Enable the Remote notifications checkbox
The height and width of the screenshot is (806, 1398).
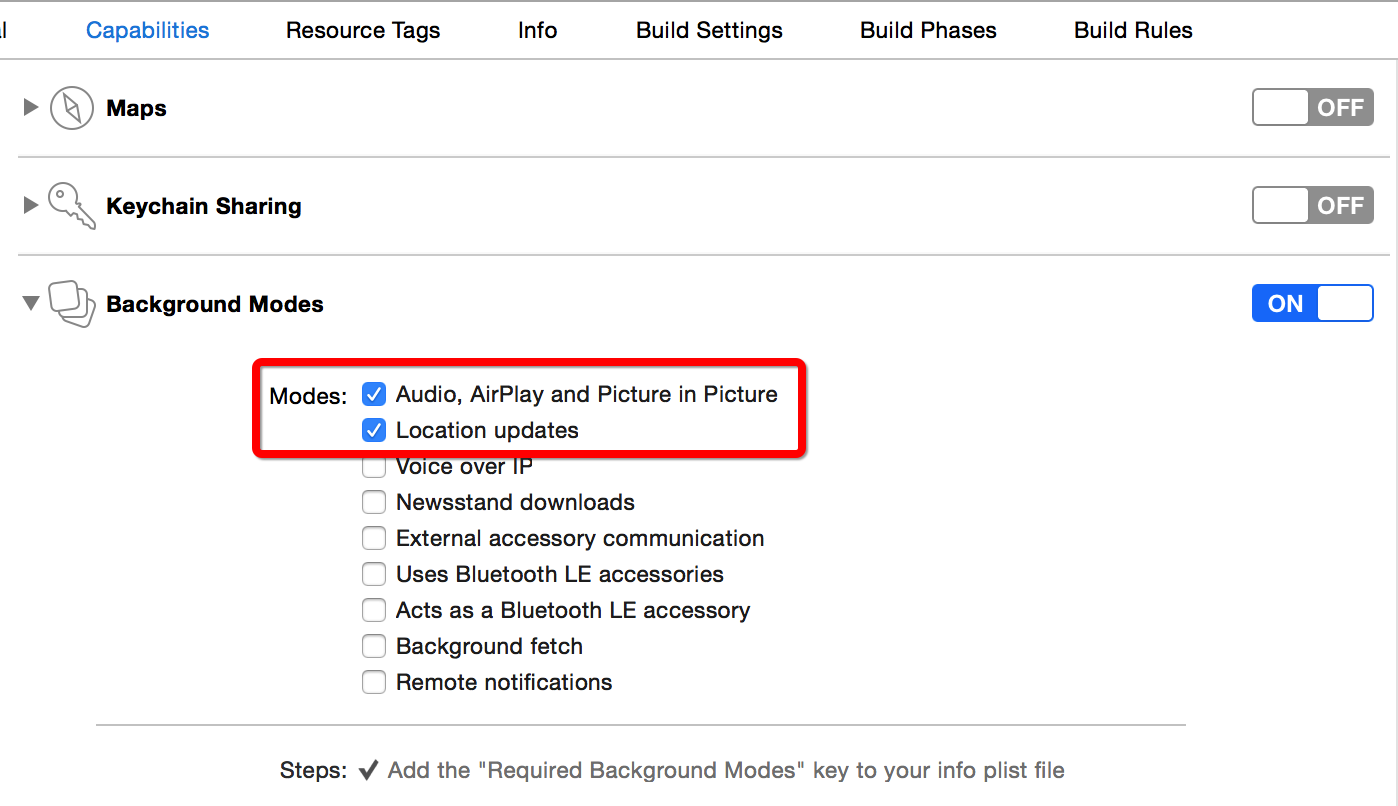coord(374,682)
